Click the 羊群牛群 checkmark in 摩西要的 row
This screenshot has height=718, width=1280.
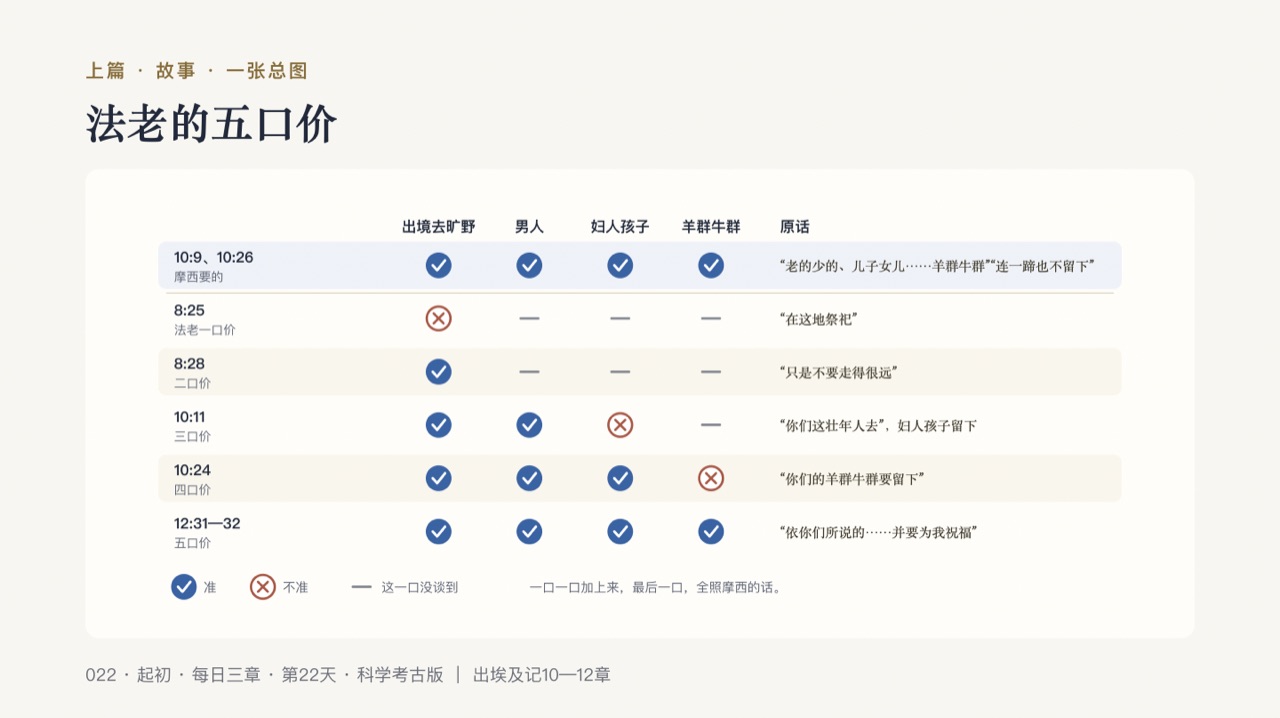(711, 265)
